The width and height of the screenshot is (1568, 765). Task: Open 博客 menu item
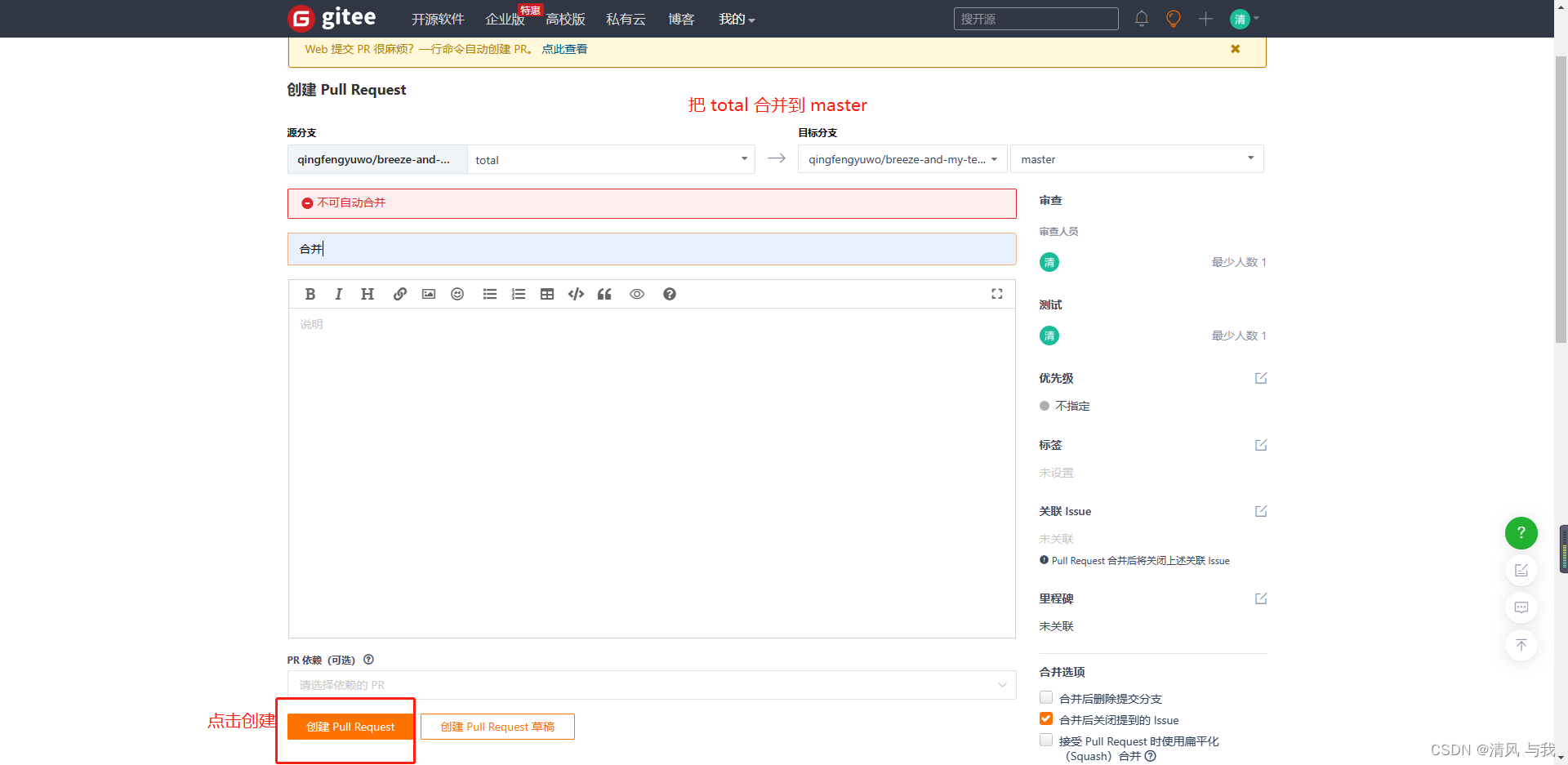[x=681, y=19]
